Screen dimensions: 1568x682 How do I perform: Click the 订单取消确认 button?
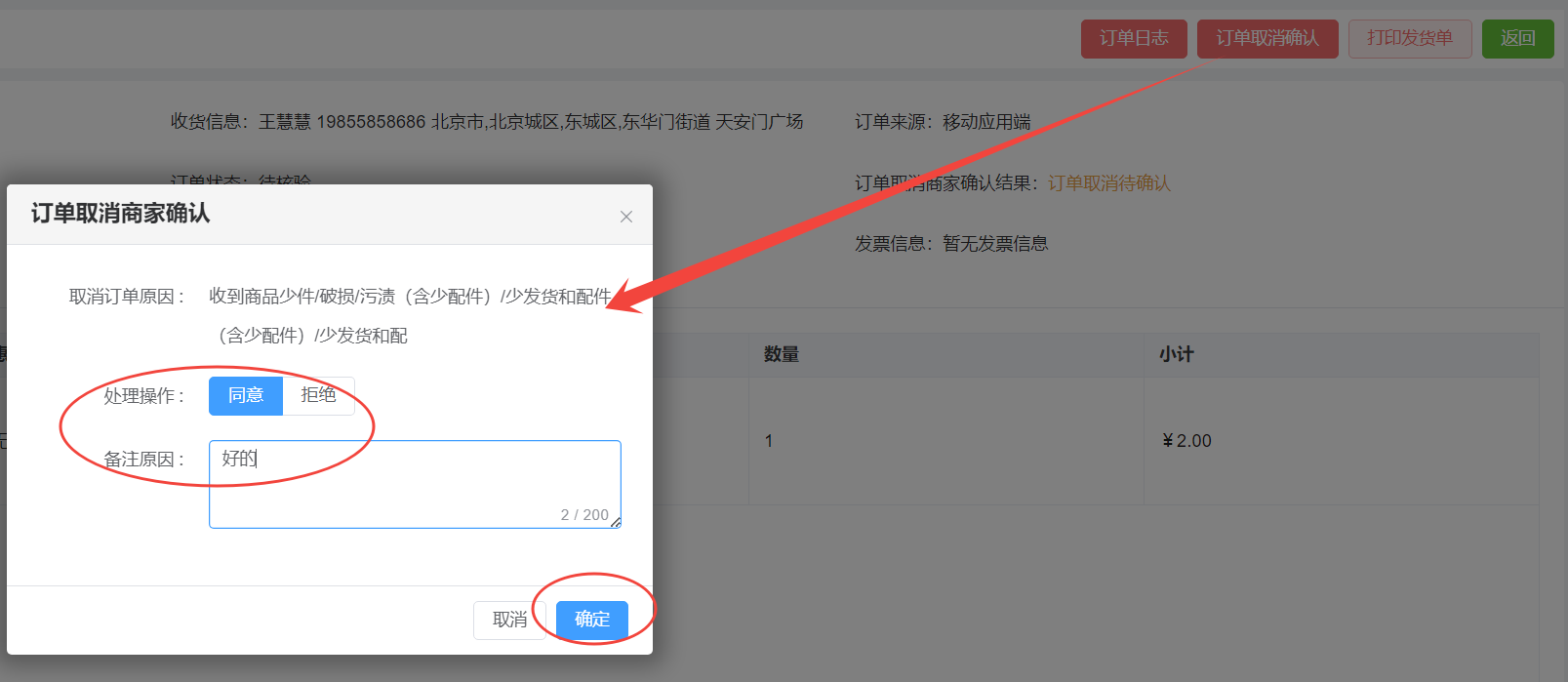pyautogui.click(x=1267, y=39)
